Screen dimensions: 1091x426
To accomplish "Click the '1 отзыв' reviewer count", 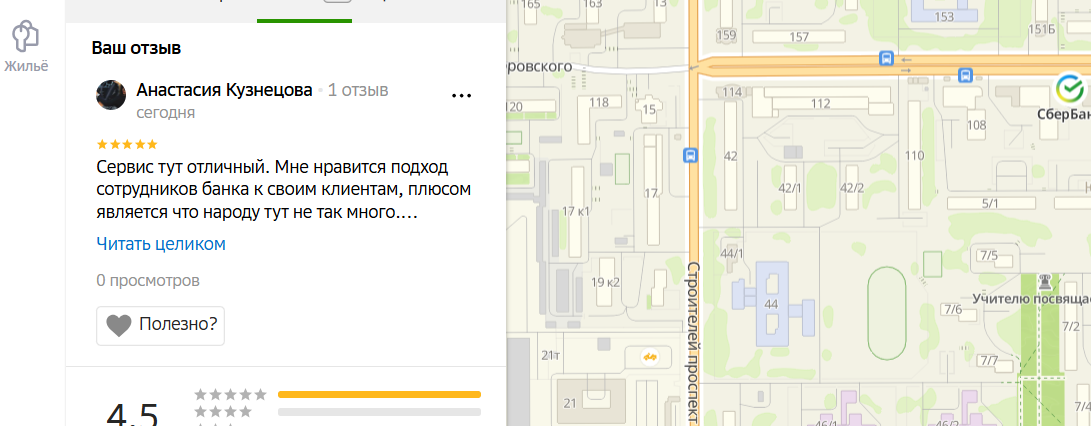I will pos(358,90).
